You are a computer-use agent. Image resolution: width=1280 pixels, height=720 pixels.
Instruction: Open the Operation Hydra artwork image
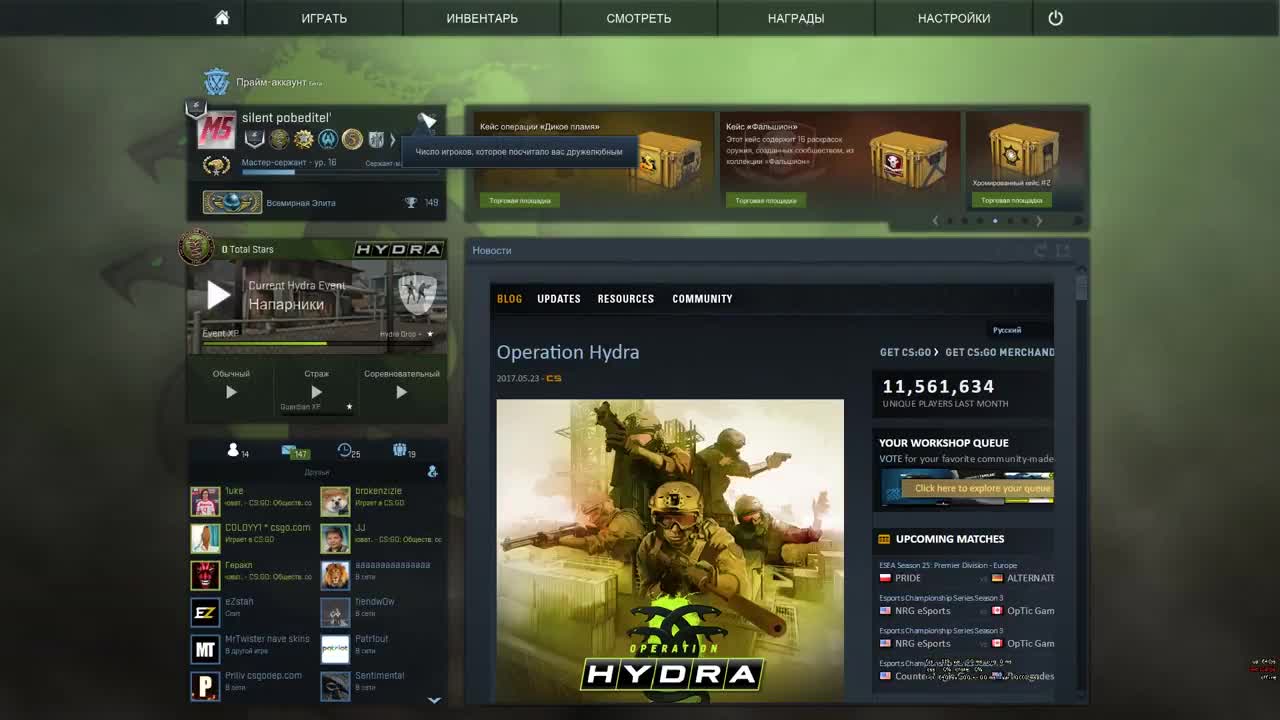coord(670,550)
